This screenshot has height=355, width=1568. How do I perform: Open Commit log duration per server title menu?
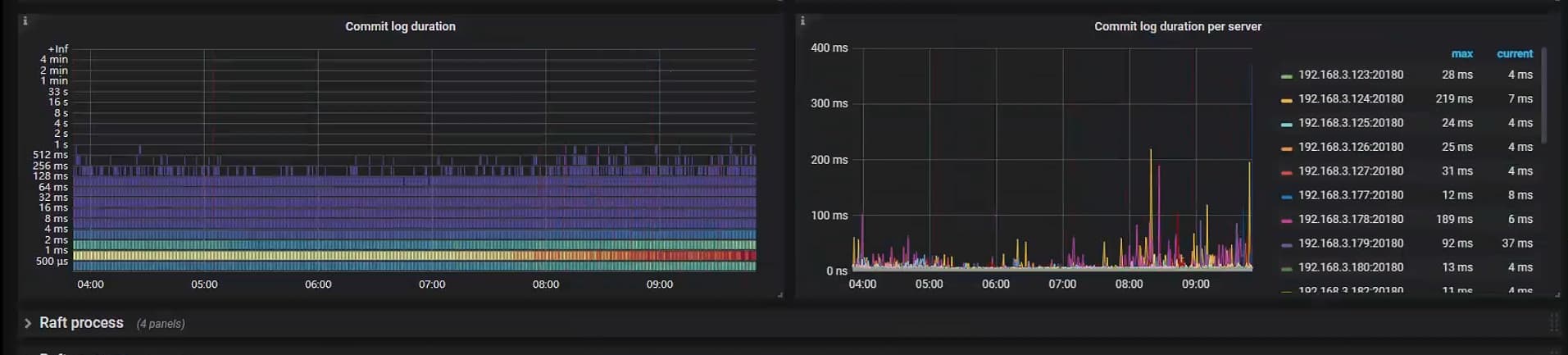(x=1177, y=26)
